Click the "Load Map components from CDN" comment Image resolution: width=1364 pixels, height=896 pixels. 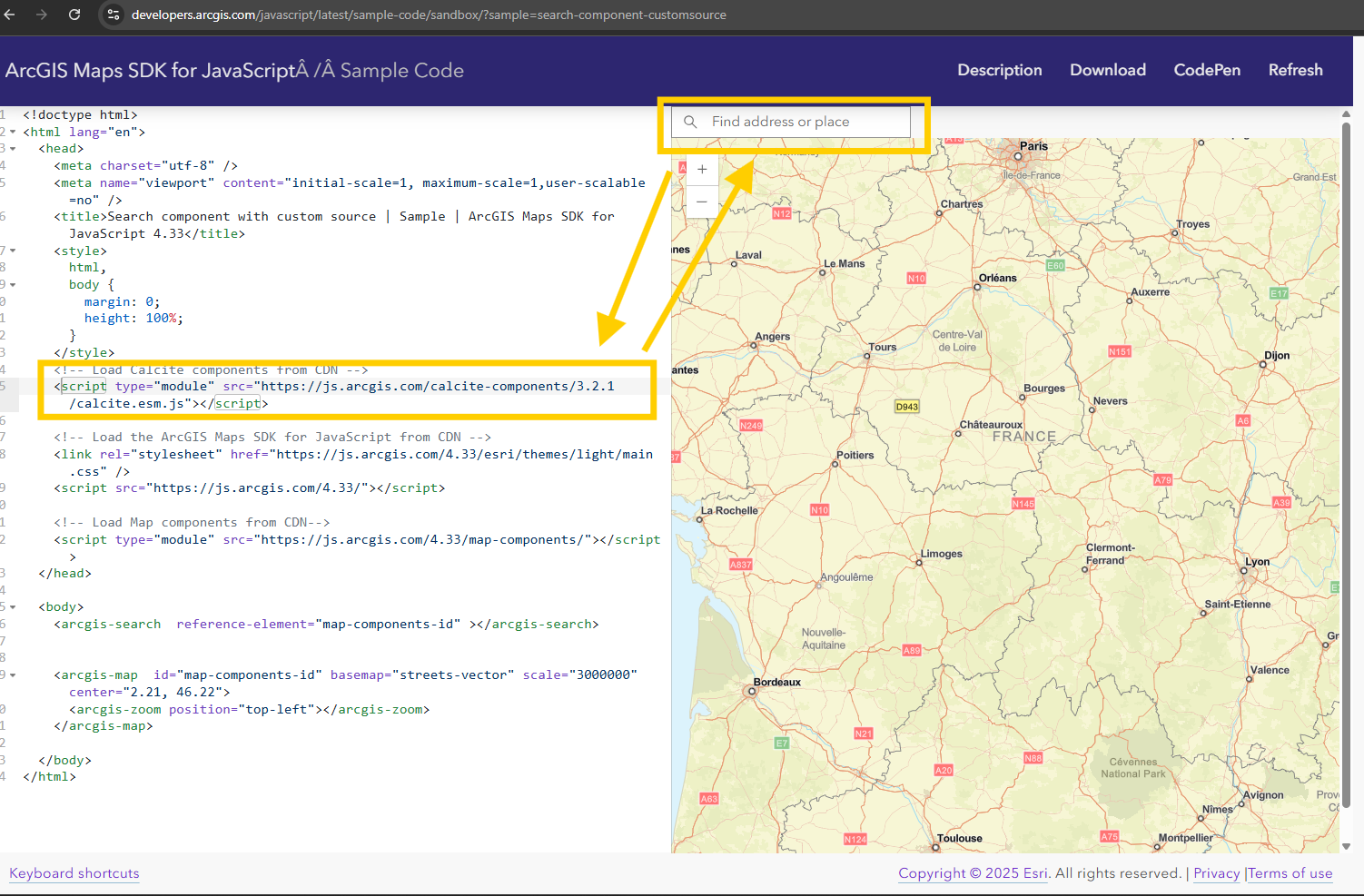pyautogui.click(x=192, y=522)
